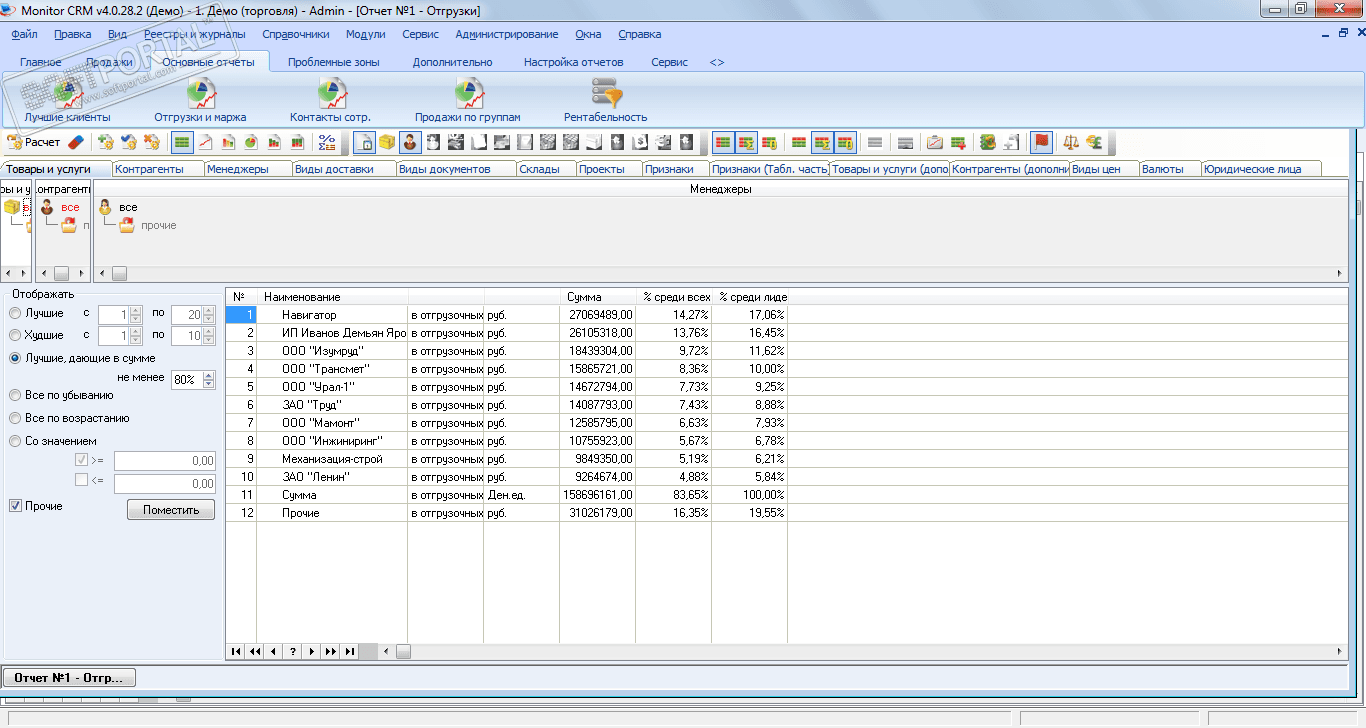
Task: Open the Справочники menu
Action: pos(295,34)
